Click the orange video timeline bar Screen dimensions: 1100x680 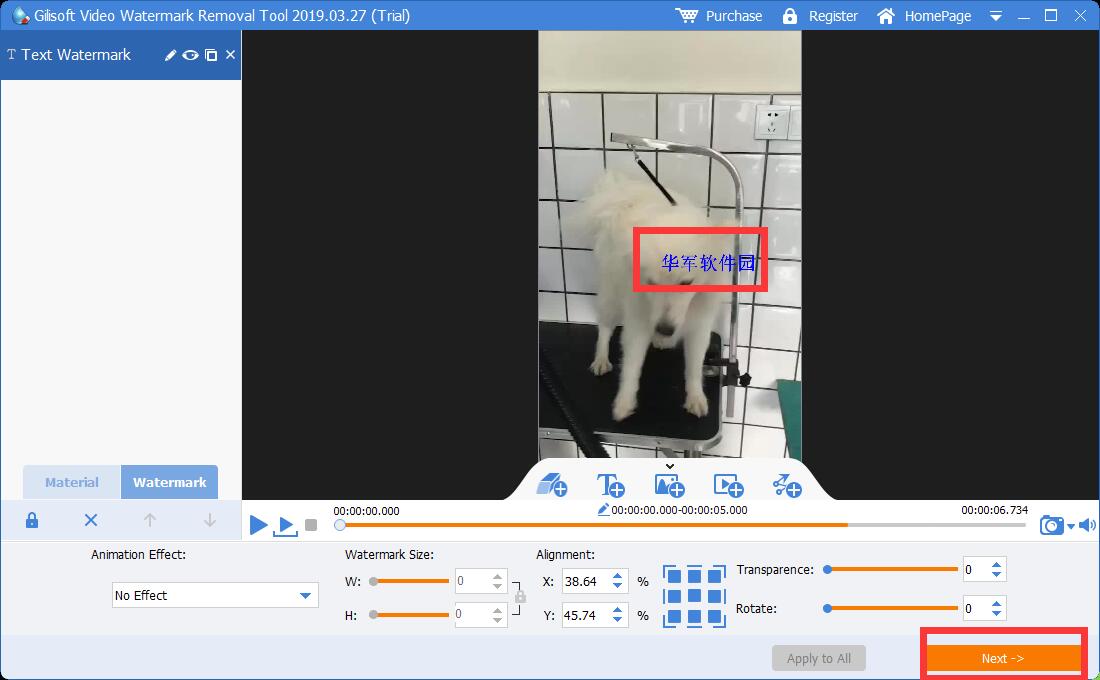(x=593, y=525)
